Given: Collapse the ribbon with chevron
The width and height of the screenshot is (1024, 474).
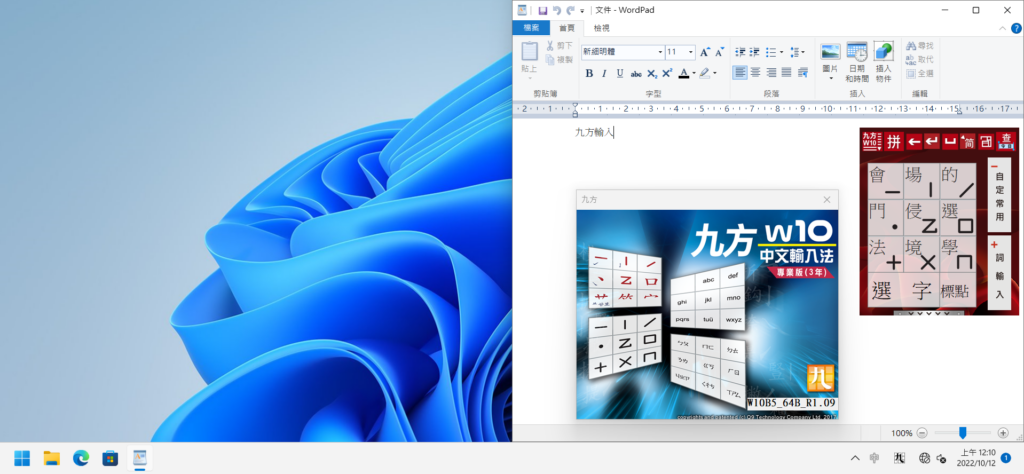Looking at the screenshot, I should pyautogui.click(x=1003, y=28).
